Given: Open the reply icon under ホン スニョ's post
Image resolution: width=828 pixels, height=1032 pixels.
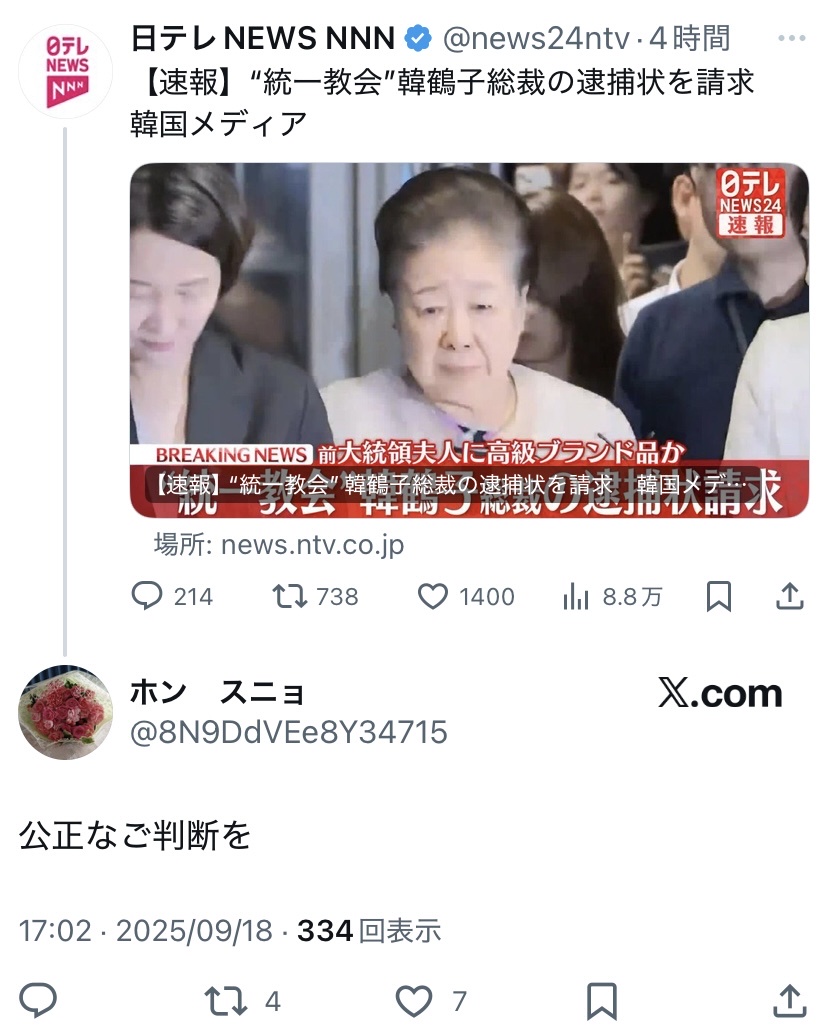Looking at the screenshot, I should pos(38,1000).
